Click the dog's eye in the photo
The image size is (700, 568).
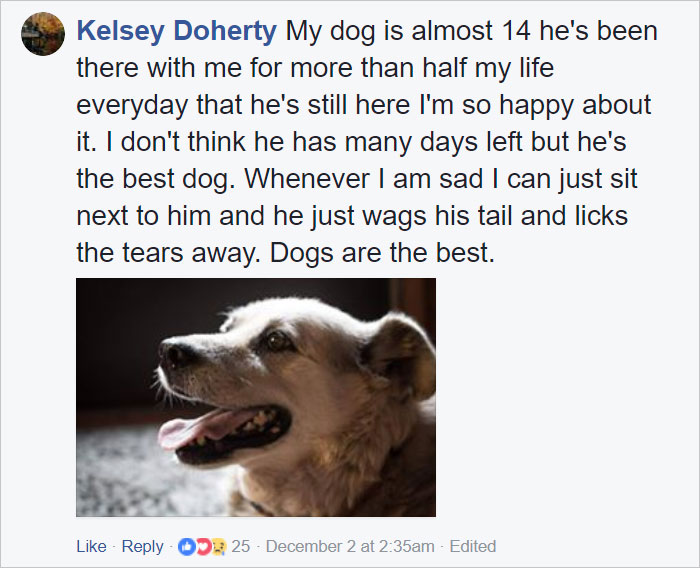point(275,341)
